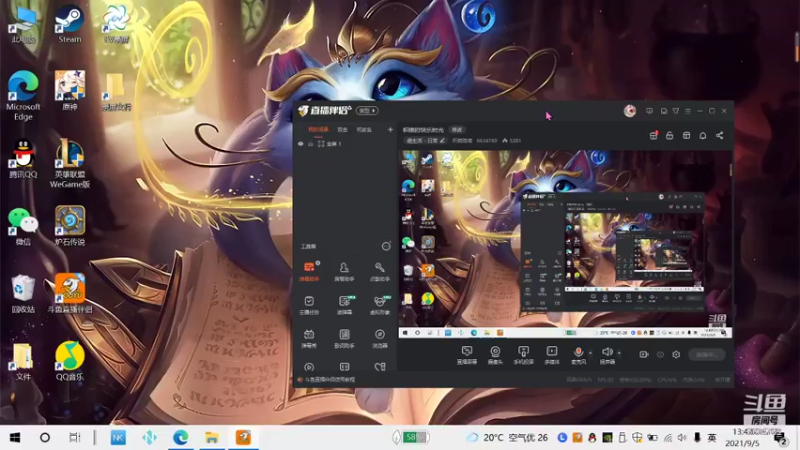Add the 摄像头 camera source
Screen dimensions: 800x450
(495, 355)
